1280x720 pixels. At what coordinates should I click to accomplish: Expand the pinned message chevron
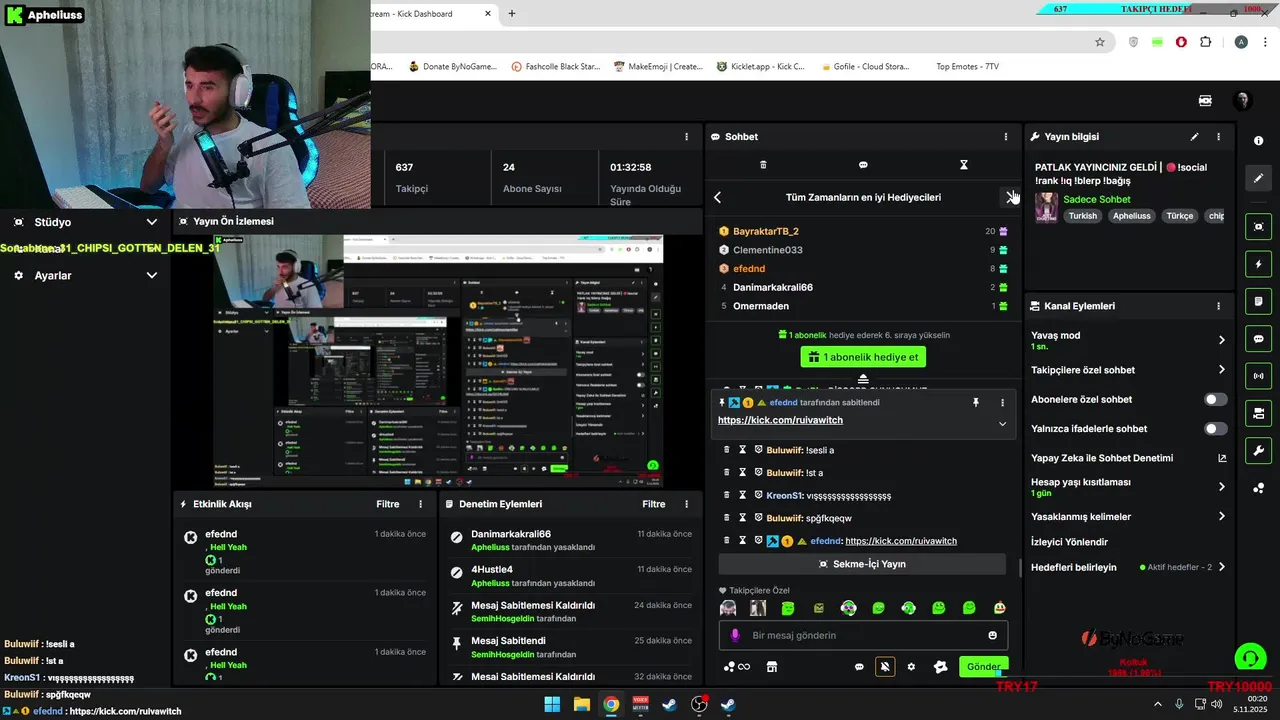1002,424
